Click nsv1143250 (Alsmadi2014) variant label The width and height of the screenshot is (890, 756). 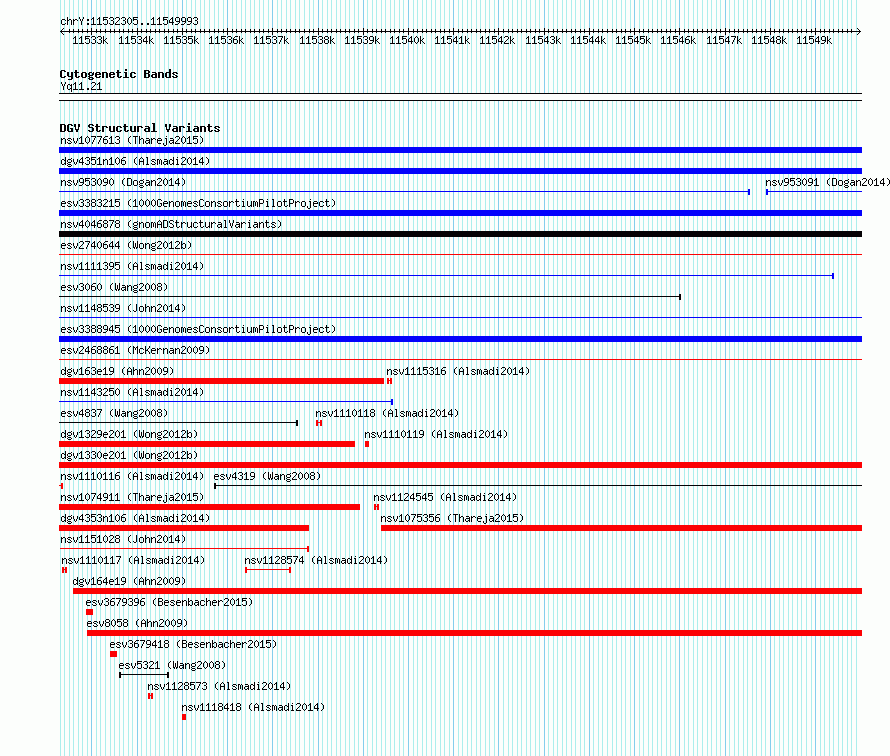132,392
